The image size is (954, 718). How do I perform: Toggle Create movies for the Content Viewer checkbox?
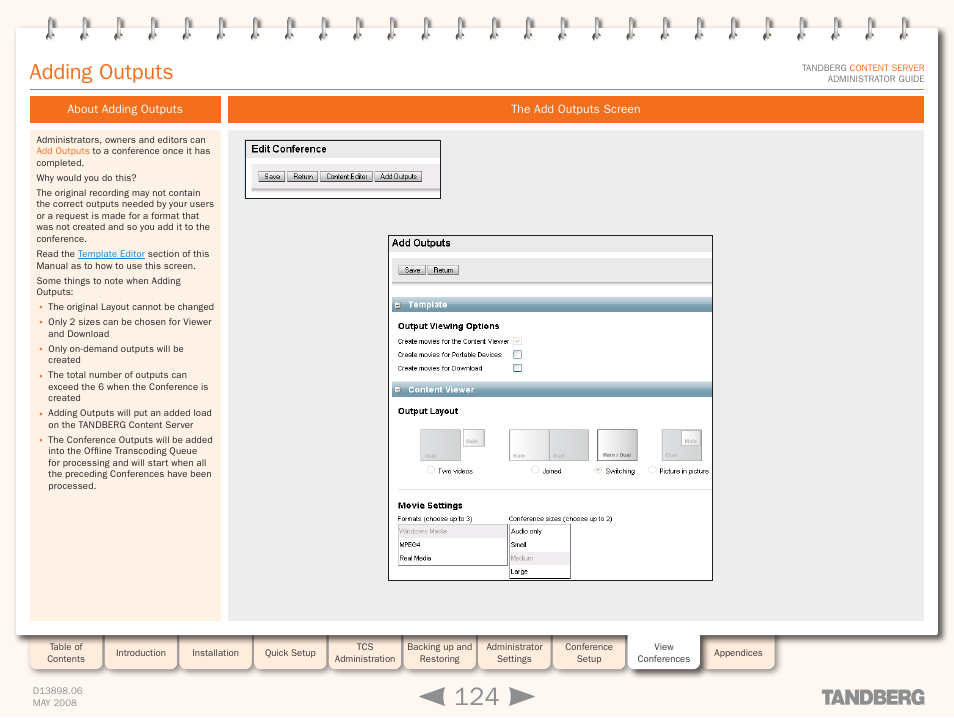click(x=517, y=341)
